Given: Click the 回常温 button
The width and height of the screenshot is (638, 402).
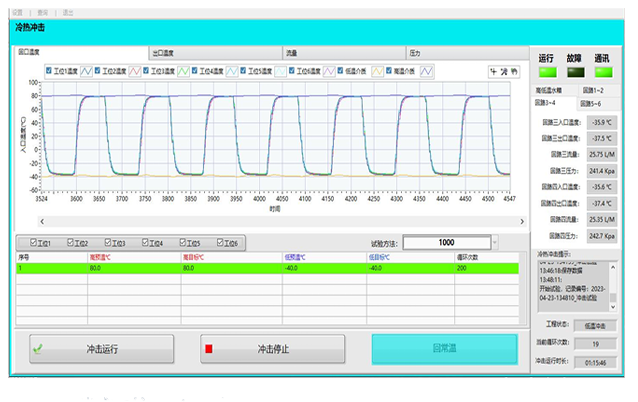Looking at the screenshot, I should tap(445, 349).
